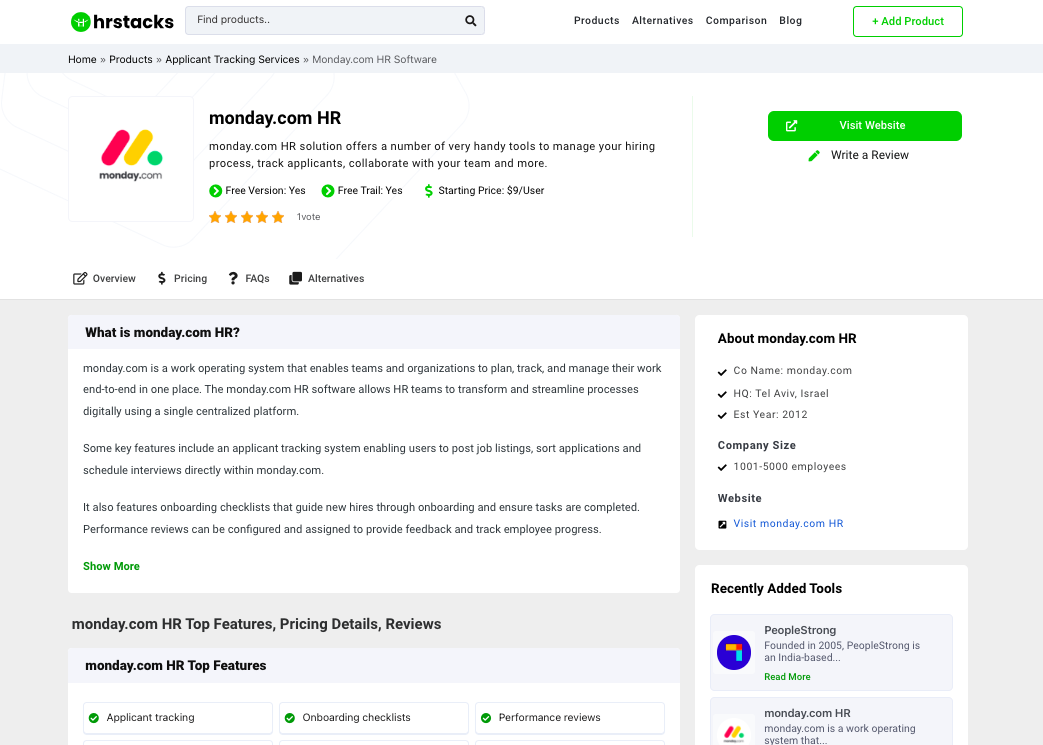Select the Alternatives book icon
The width and height of the screenshot is (1043, 745).
click(x=293, y=278)
